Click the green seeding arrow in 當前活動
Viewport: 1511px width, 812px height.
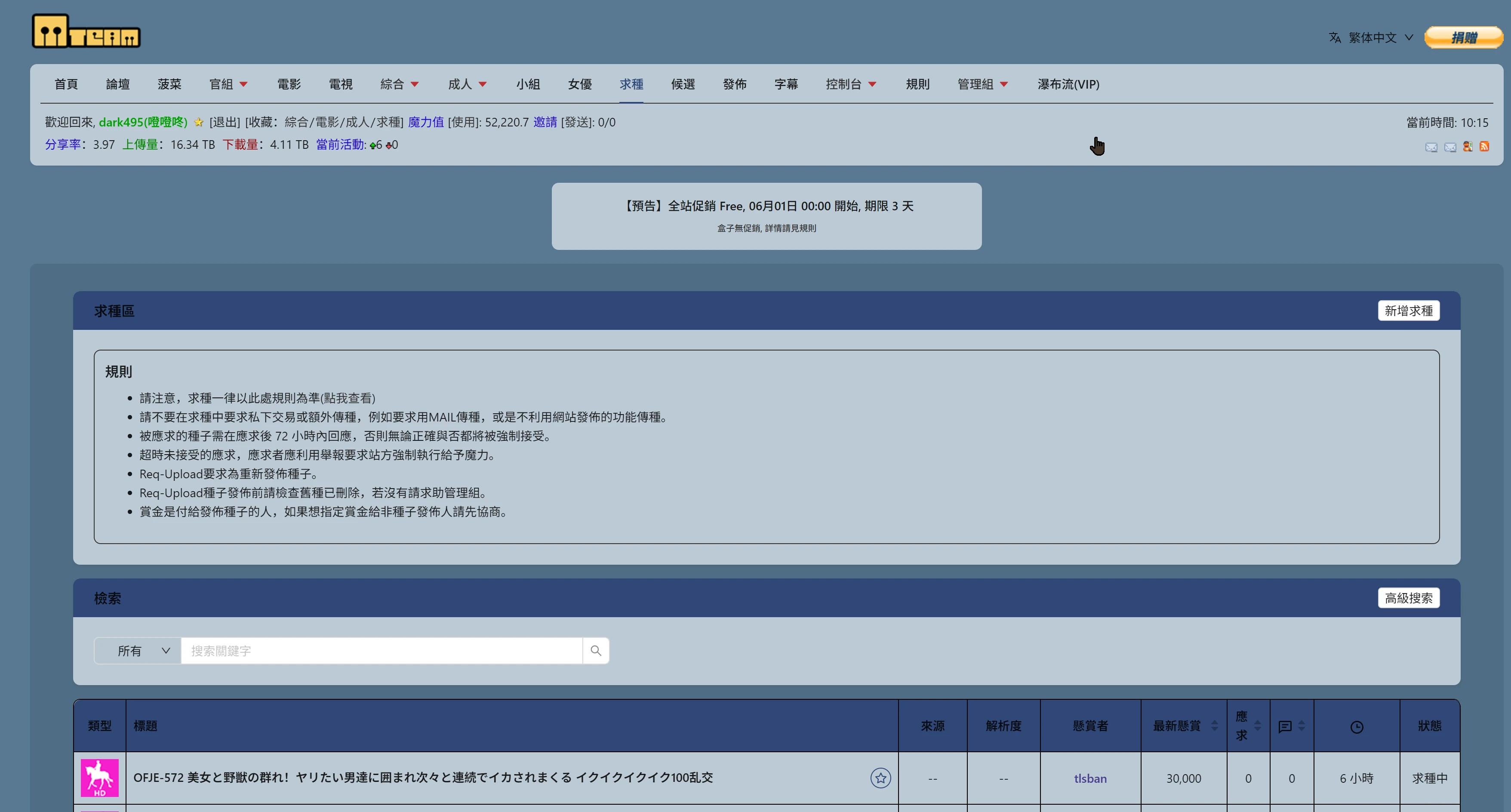(373, 145)
